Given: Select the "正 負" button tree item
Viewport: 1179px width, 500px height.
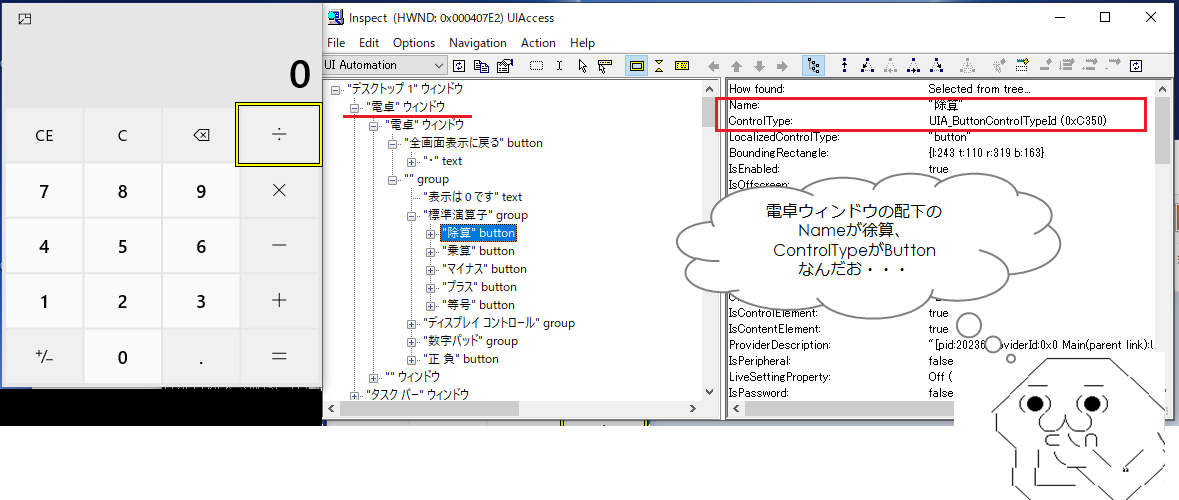Looking at the screenshot, I should [x=460, y=359].
